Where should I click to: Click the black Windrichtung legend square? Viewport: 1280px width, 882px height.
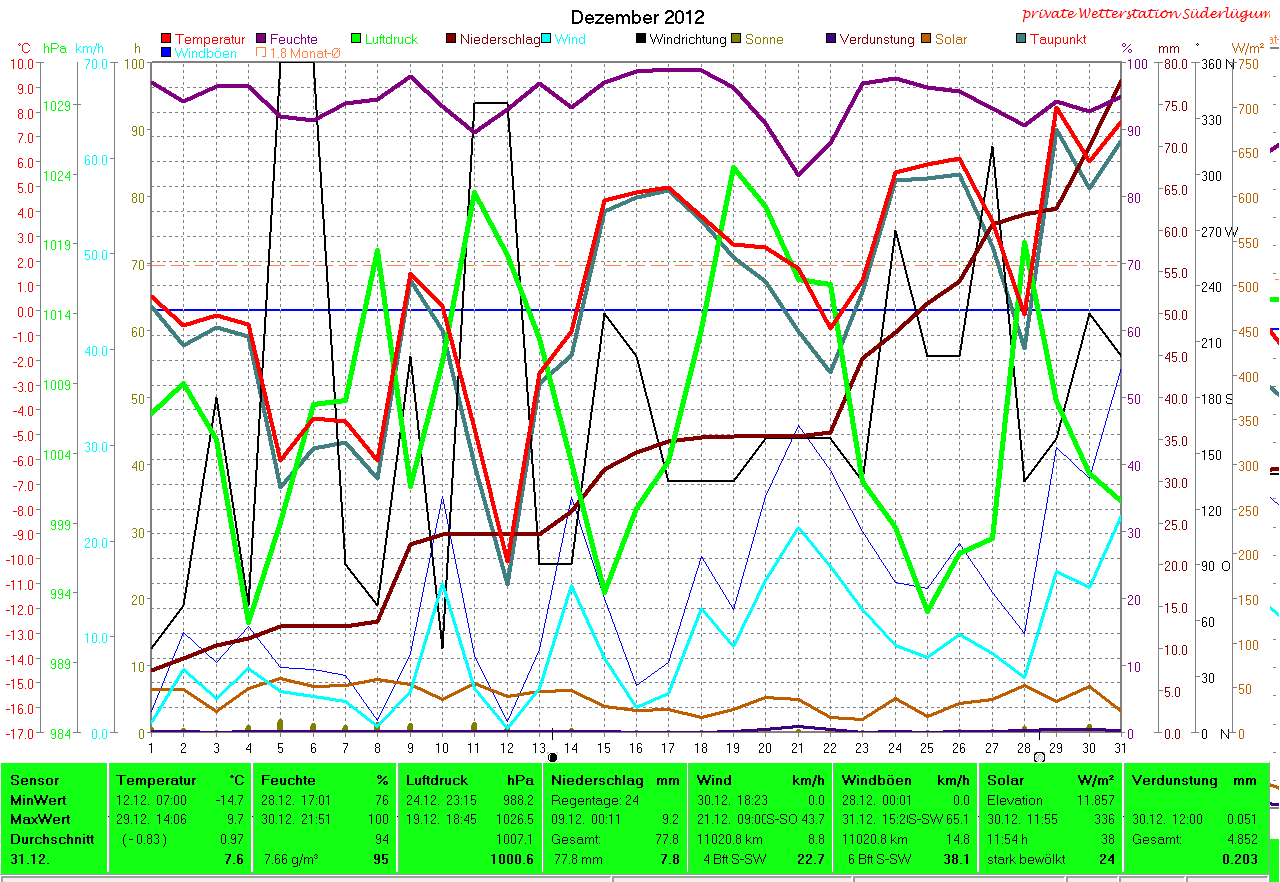641,40
